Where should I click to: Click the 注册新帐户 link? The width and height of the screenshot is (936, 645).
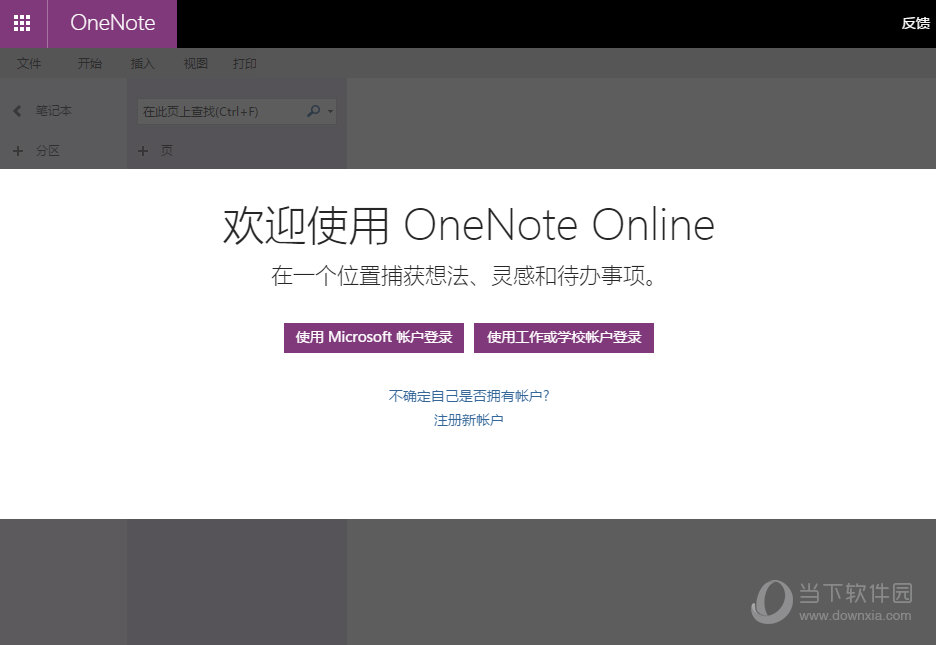469,420
